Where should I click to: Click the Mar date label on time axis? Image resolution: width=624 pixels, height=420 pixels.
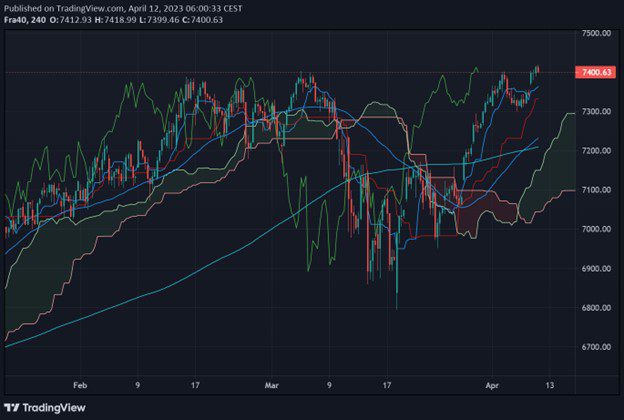pyautogui.click(x=272, y=385)
